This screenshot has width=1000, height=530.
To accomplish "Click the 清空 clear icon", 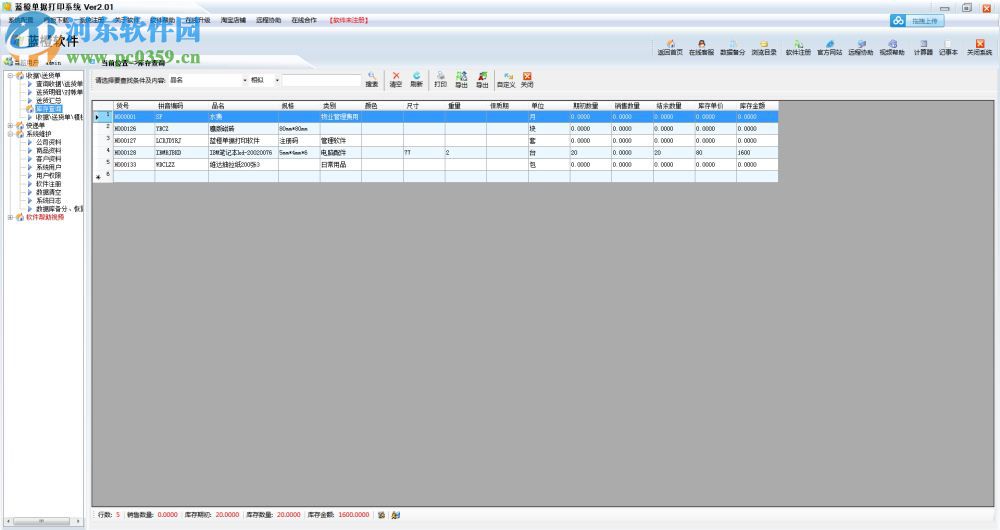I will point(396,79).
